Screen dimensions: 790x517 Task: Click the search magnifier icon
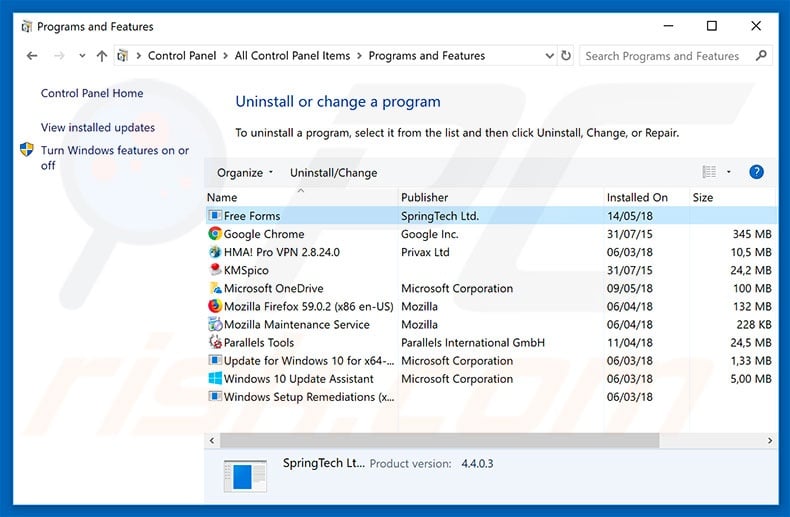[x=761, y=55]
